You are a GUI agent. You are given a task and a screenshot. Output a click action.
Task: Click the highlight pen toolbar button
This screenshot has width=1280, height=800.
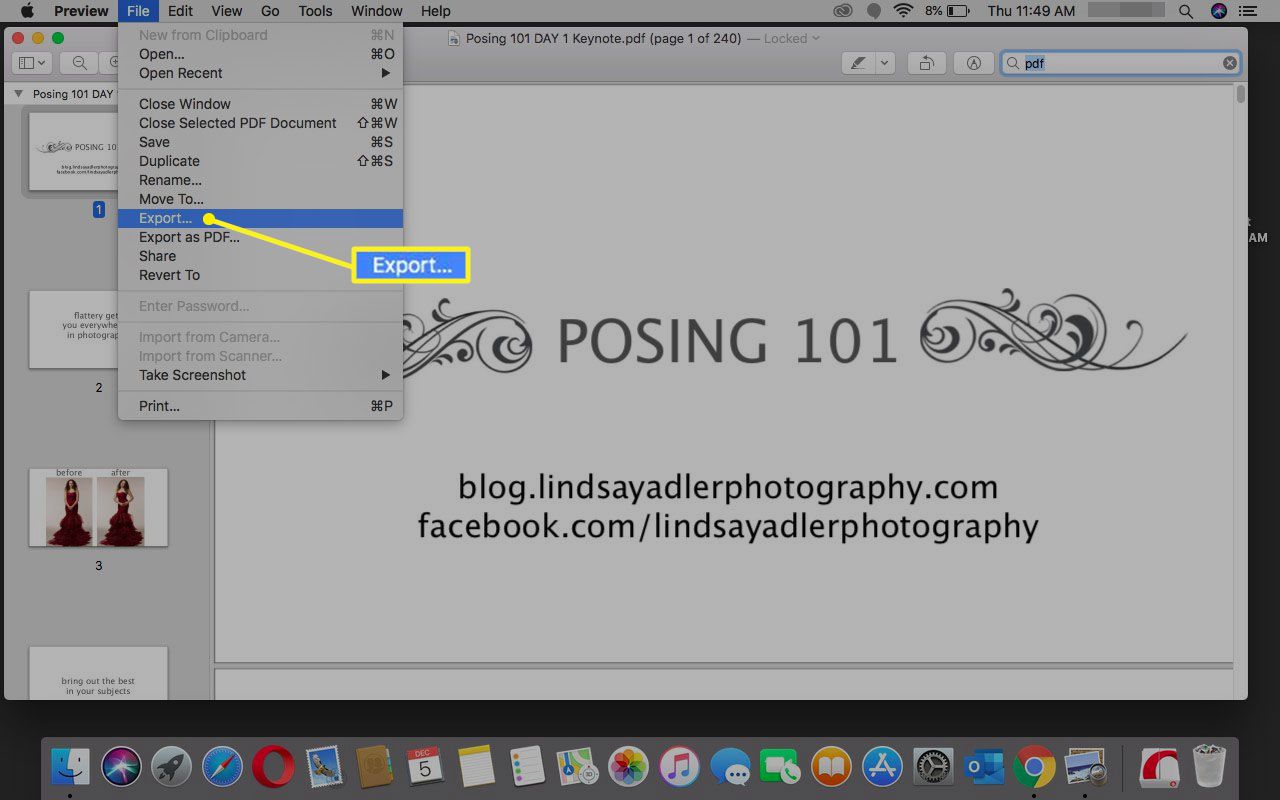coord(859,63)
